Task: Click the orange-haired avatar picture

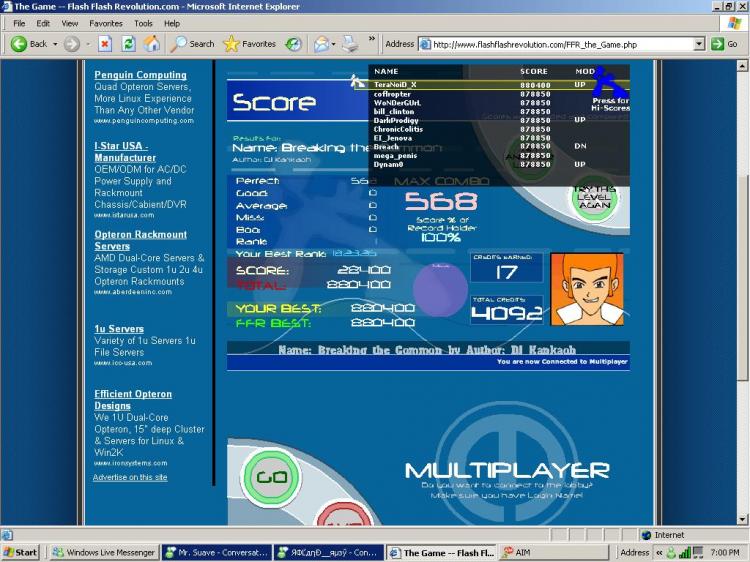Action: click(x=587, y=289)
